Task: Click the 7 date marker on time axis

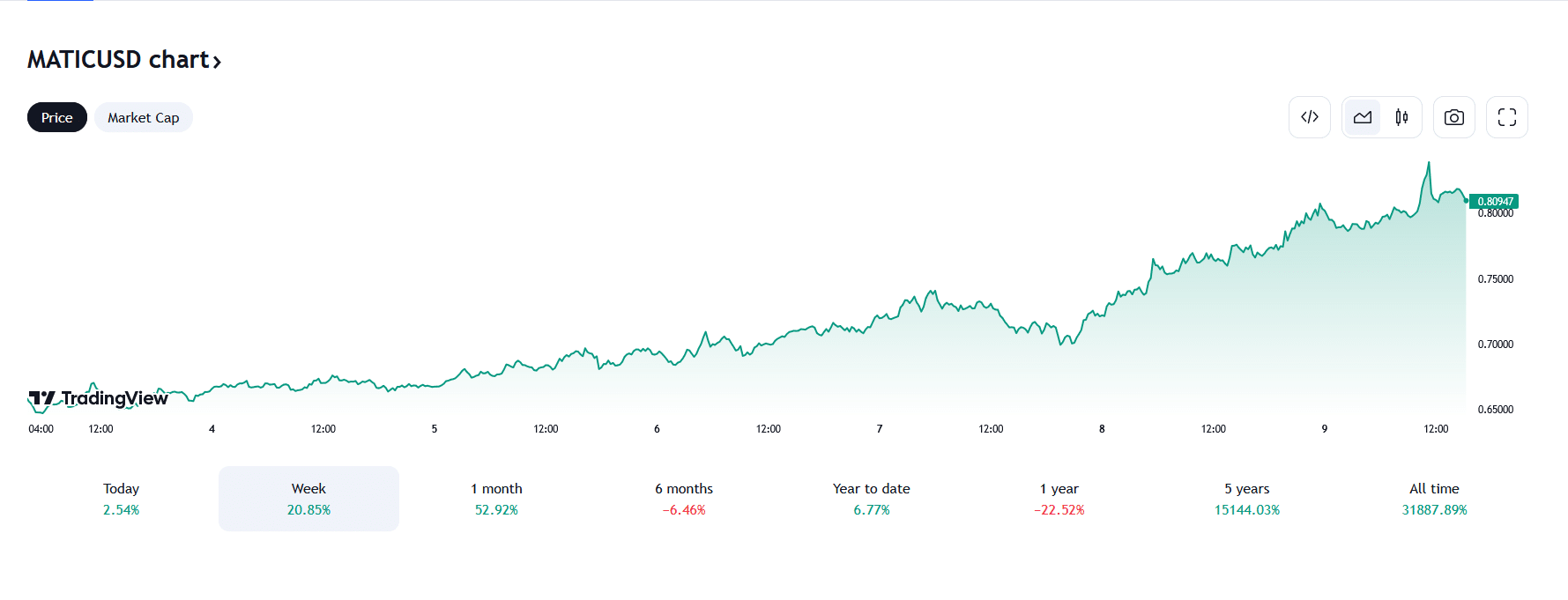Action: (880, 429)
